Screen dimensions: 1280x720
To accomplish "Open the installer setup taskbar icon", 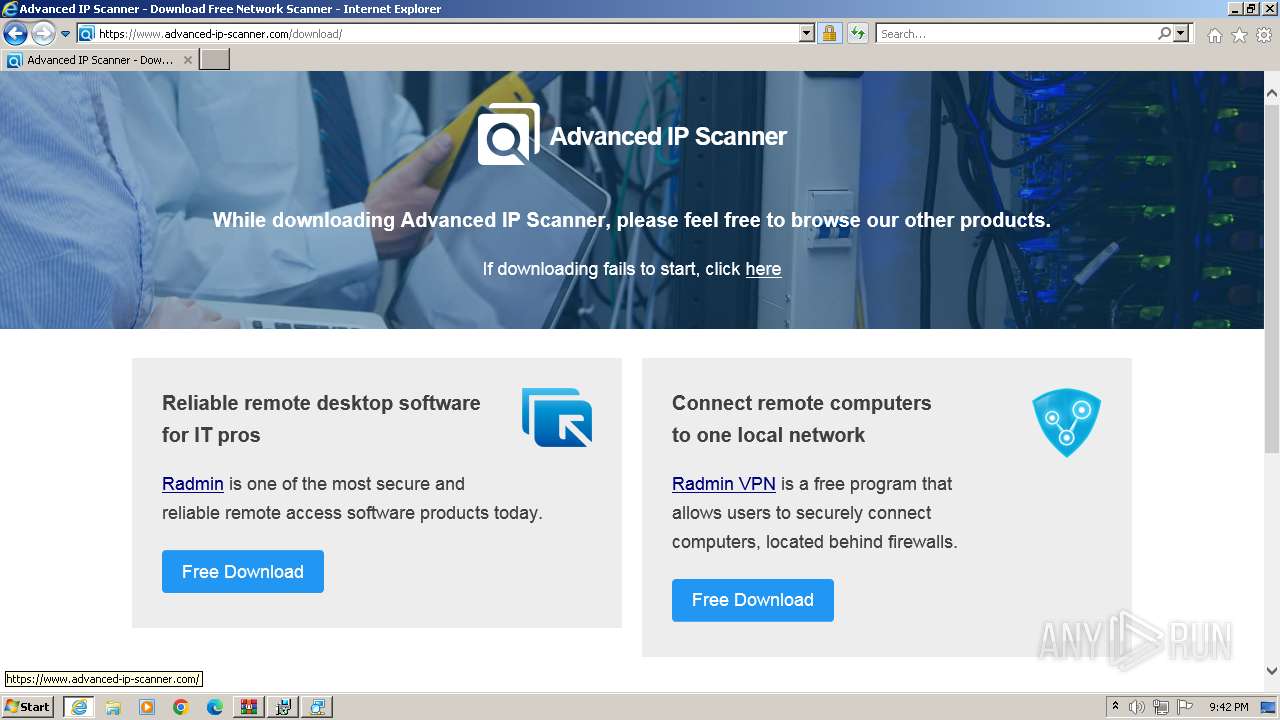I will click(283, 707).
